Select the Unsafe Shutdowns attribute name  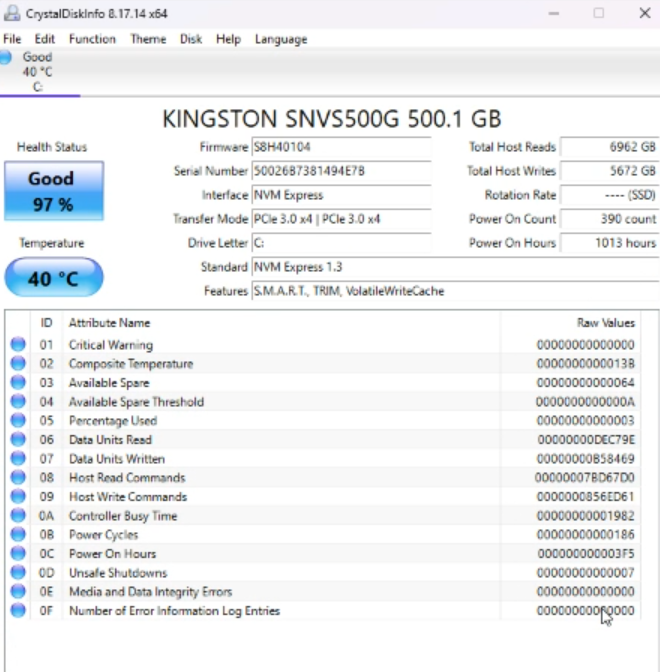coord(118,573)
